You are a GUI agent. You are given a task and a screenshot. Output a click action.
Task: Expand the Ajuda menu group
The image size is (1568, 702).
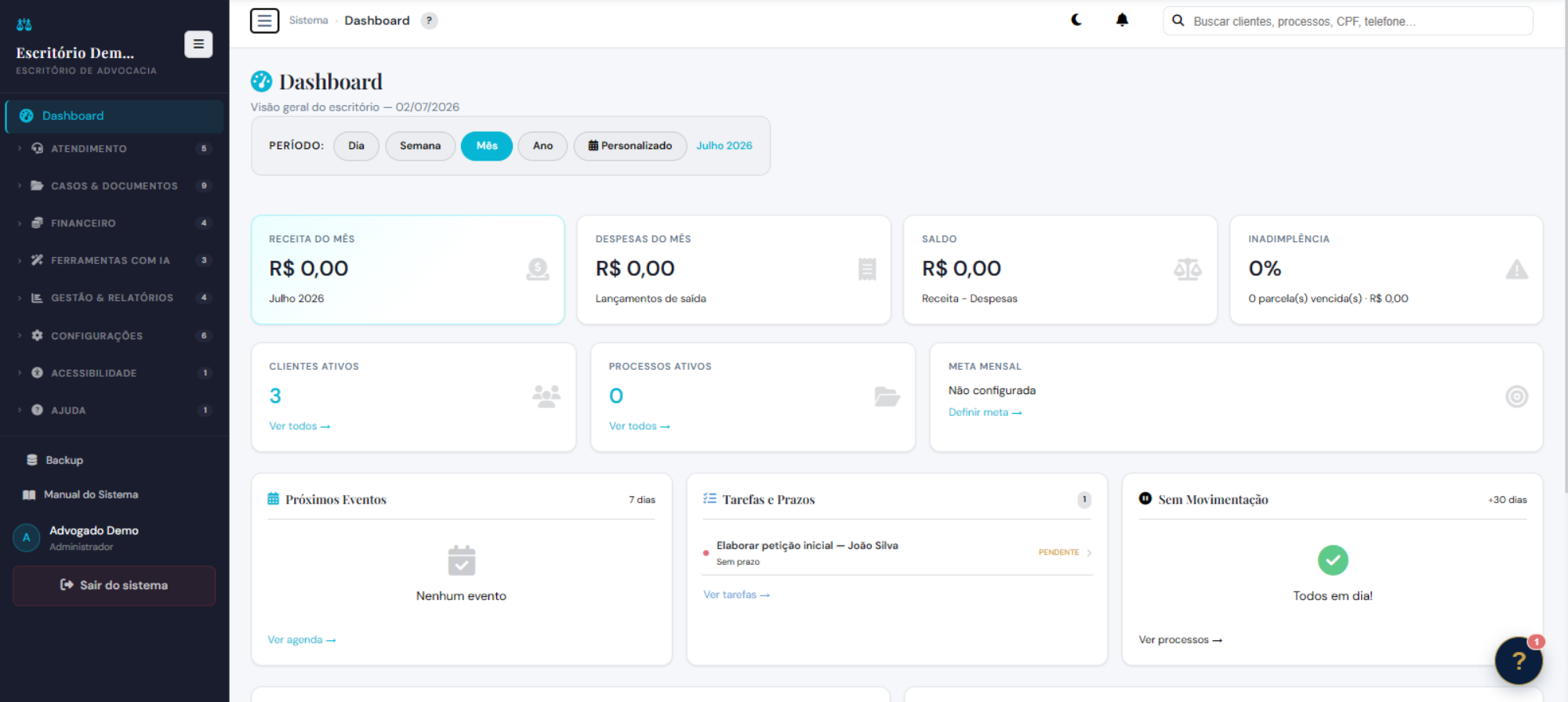114,410
